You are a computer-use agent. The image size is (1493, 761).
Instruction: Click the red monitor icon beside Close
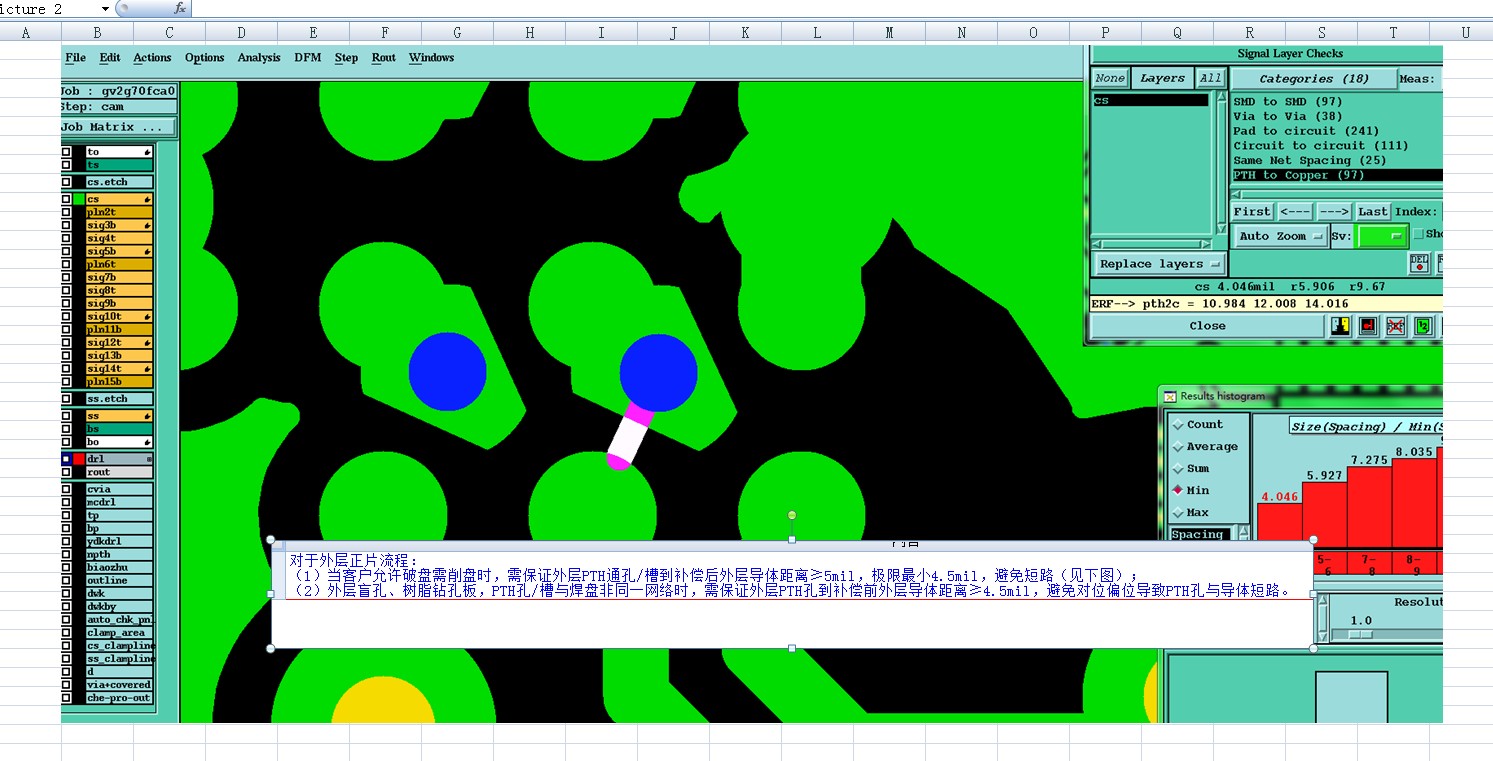coord(1368,326)
